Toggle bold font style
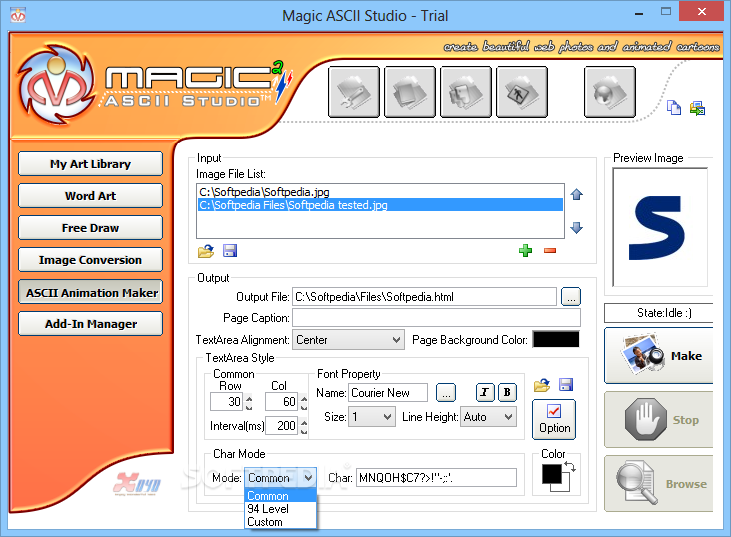The image size is (731, 537). (x=507, y=392)
